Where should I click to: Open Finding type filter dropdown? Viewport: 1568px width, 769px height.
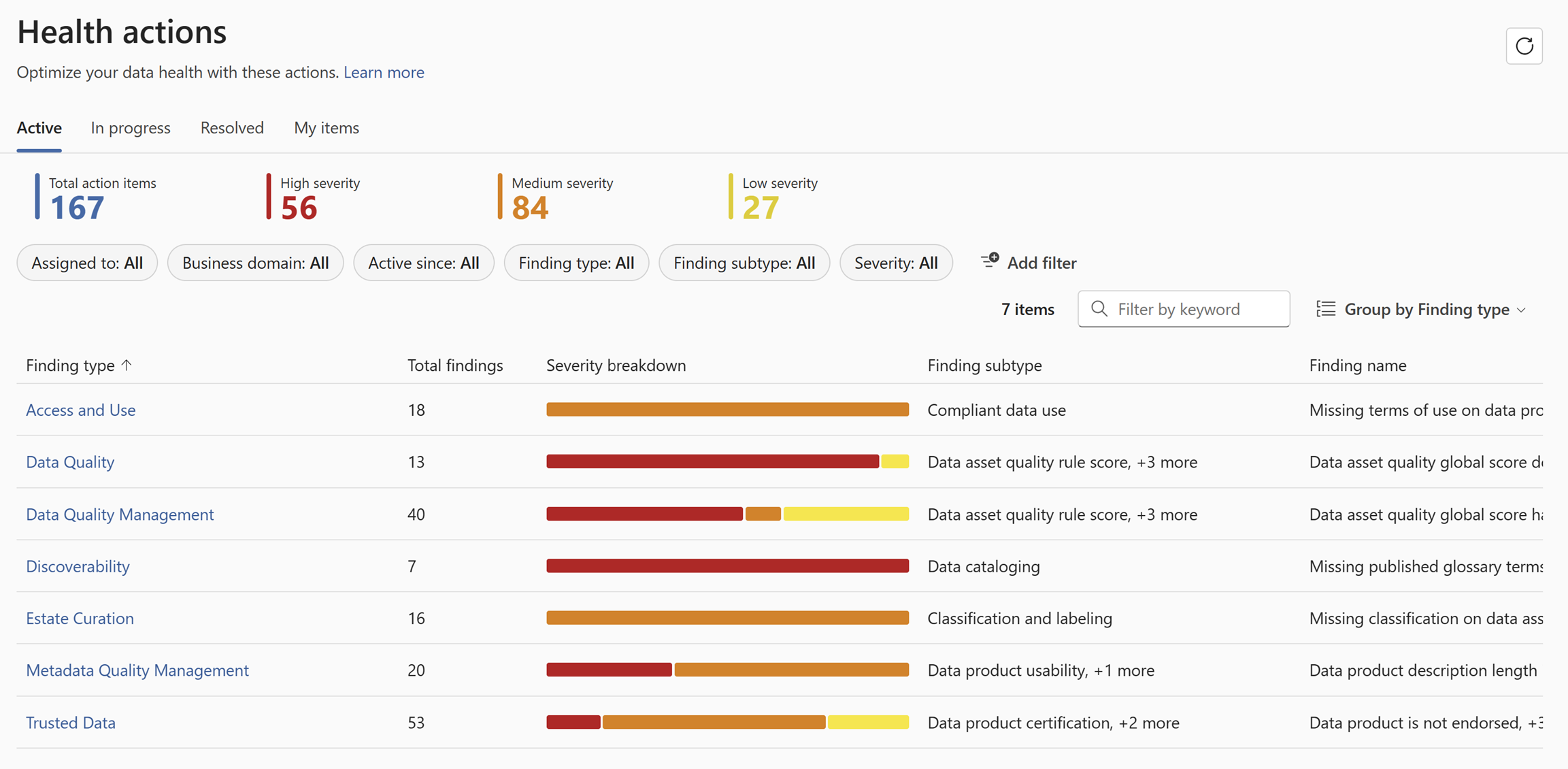click(x=576, y=263)
